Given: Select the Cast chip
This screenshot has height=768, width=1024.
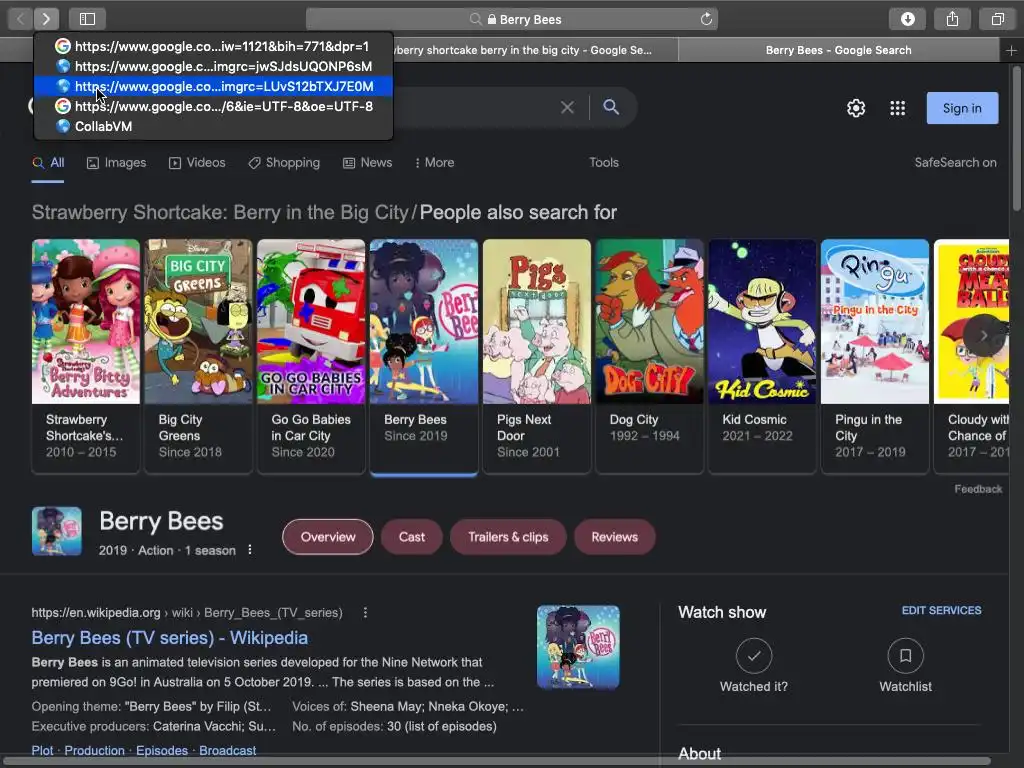Looking at the screenshot, I should click(411, 537).
